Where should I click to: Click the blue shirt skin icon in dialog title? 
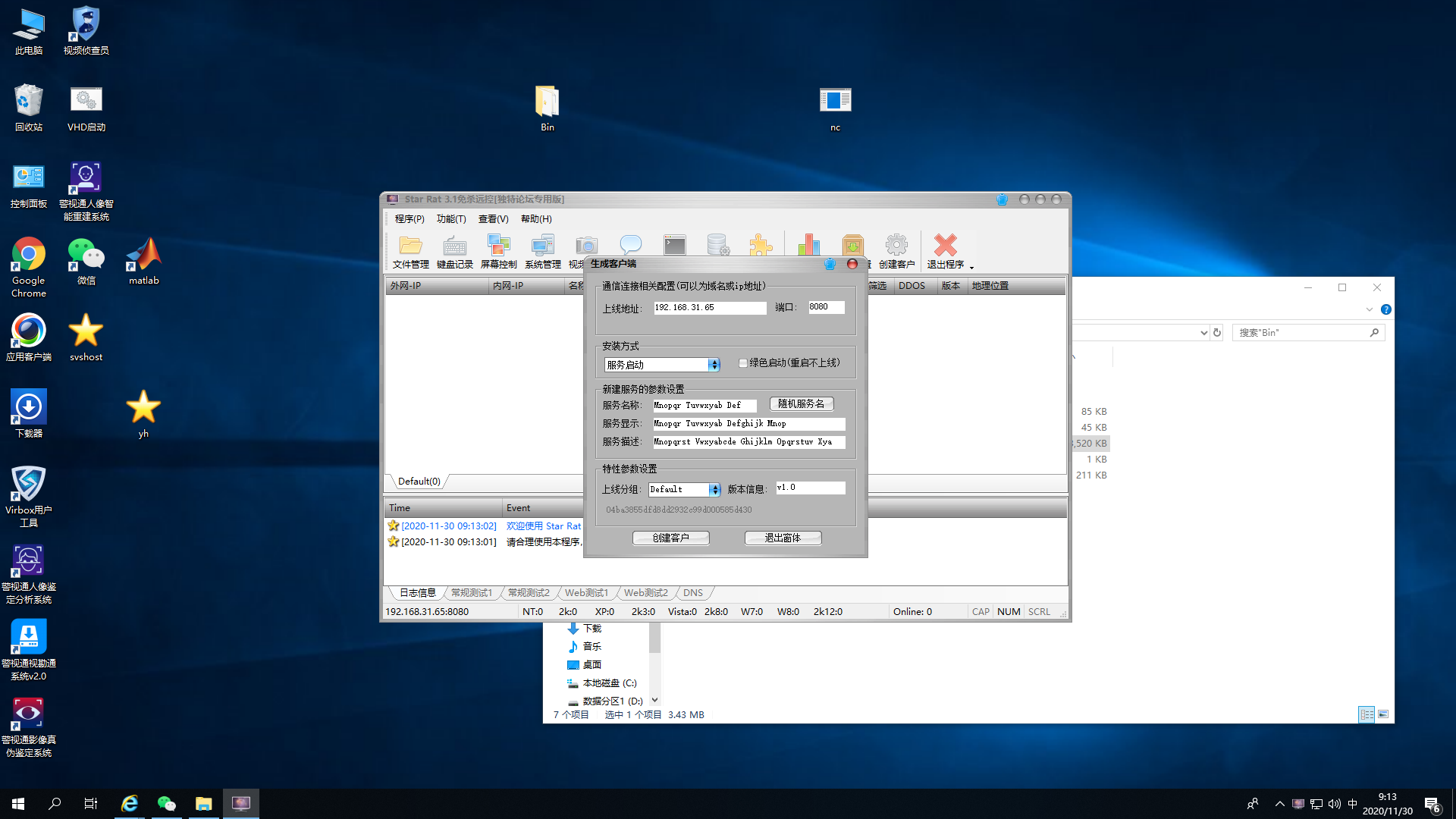pos(830,264)
